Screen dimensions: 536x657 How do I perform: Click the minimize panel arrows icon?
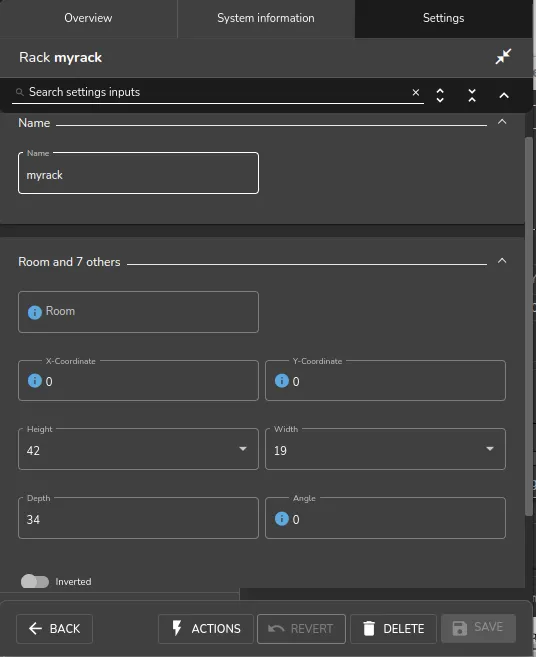tap(503, 57)
